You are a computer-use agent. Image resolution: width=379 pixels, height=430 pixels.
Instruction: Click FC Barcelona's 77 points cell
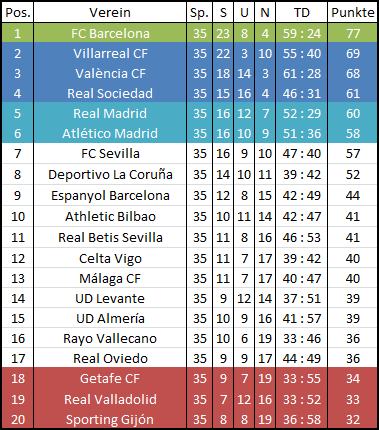[353, 33]
